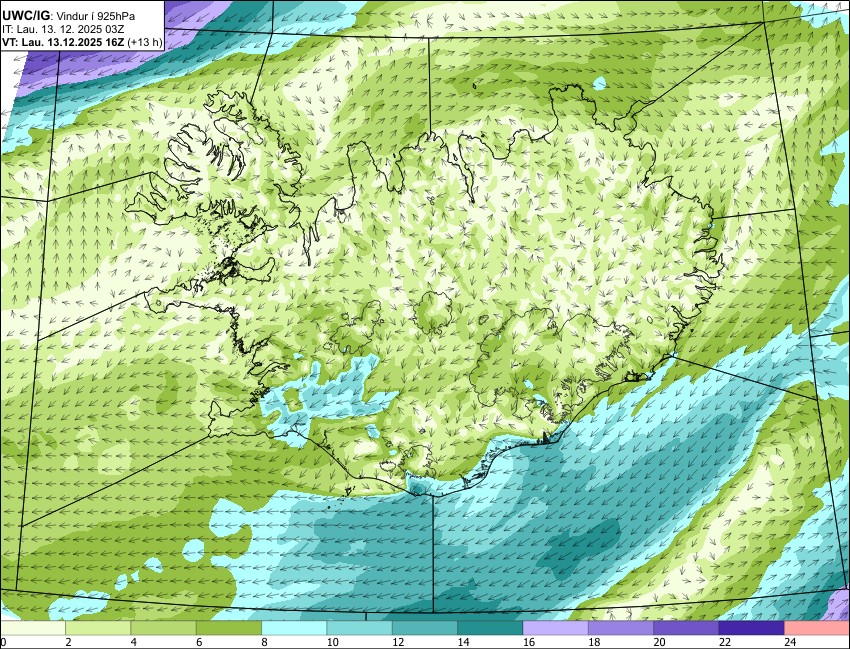Click the 8–10 m/s light cyan legend swatch
Screen dimensions: 850x649
294,628
